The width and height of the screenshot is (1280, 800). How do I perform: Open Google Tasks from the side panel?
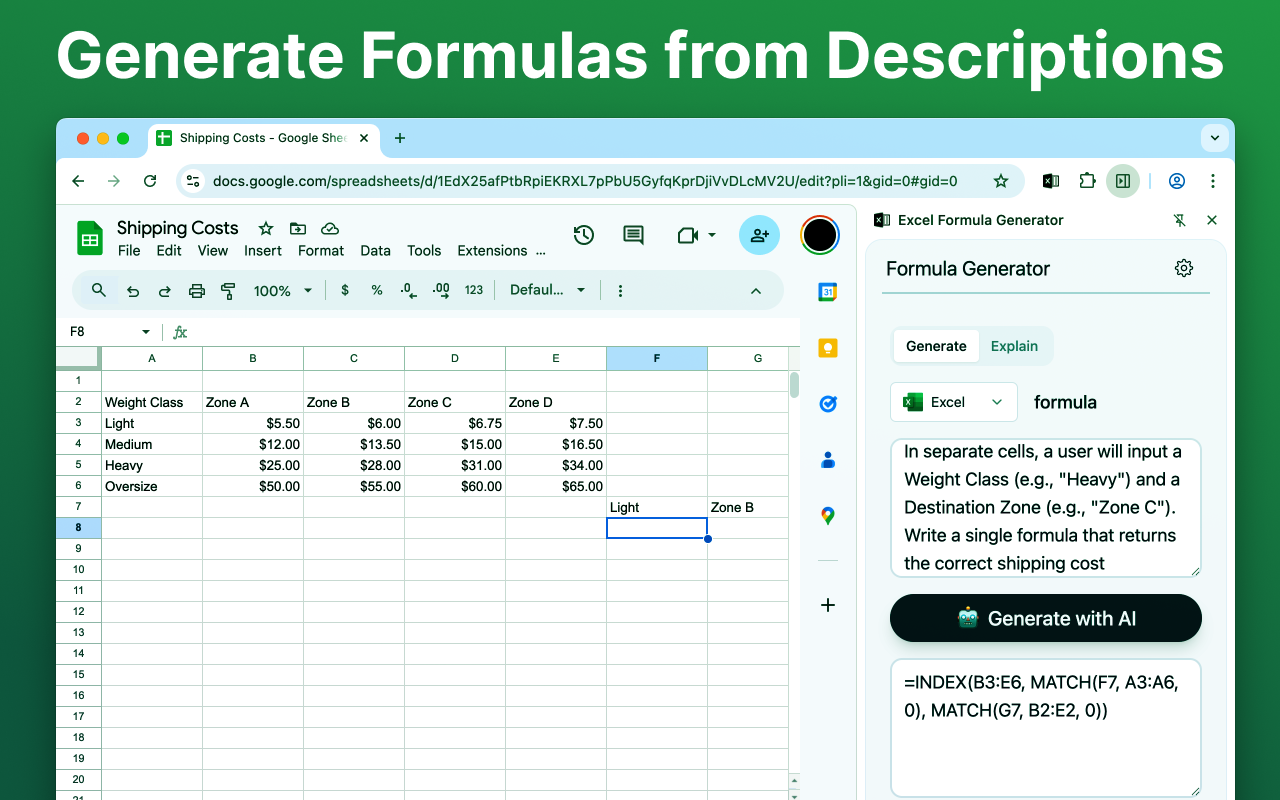[x=827, y=403]
